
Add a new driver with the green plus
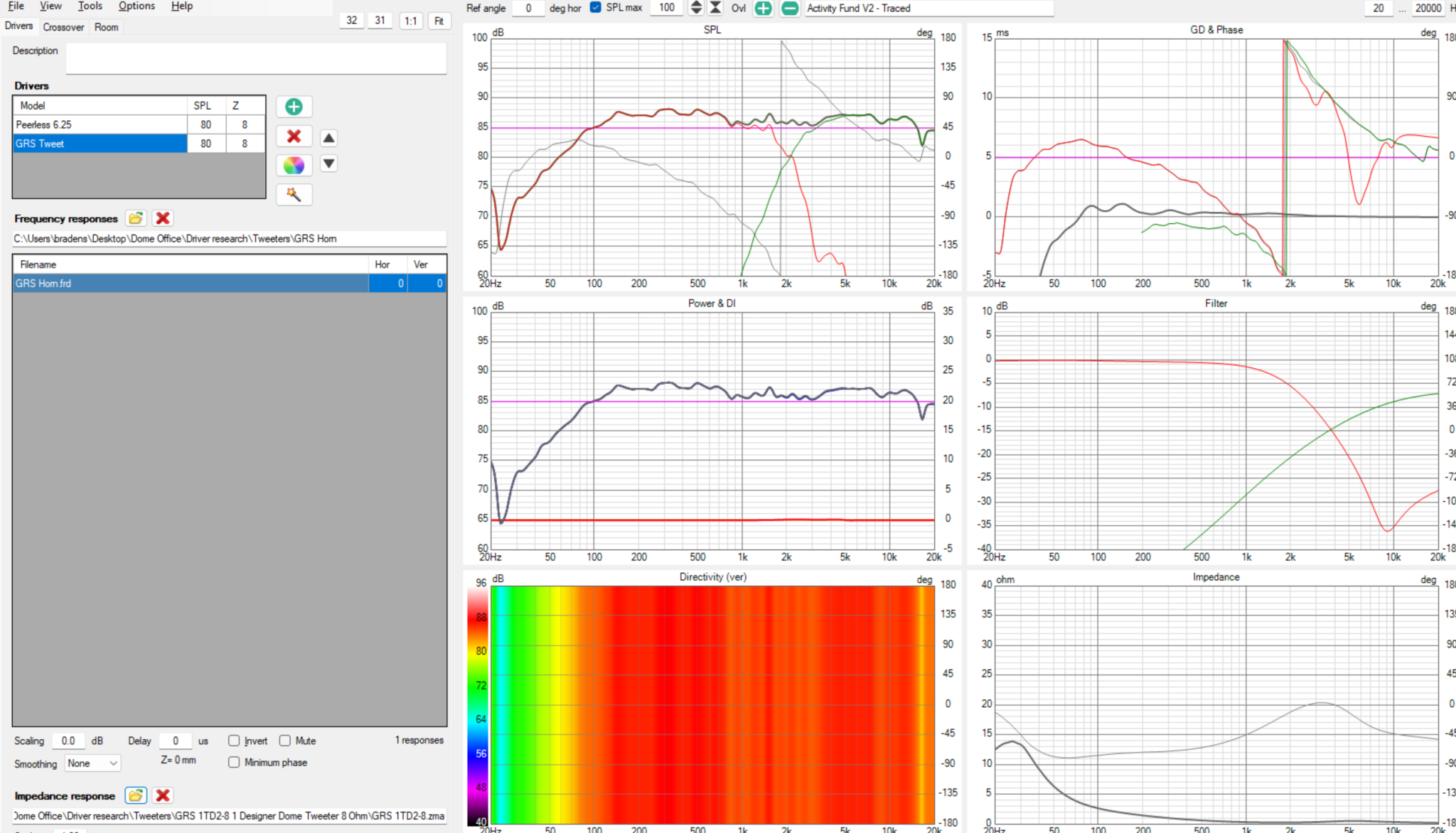294,107
